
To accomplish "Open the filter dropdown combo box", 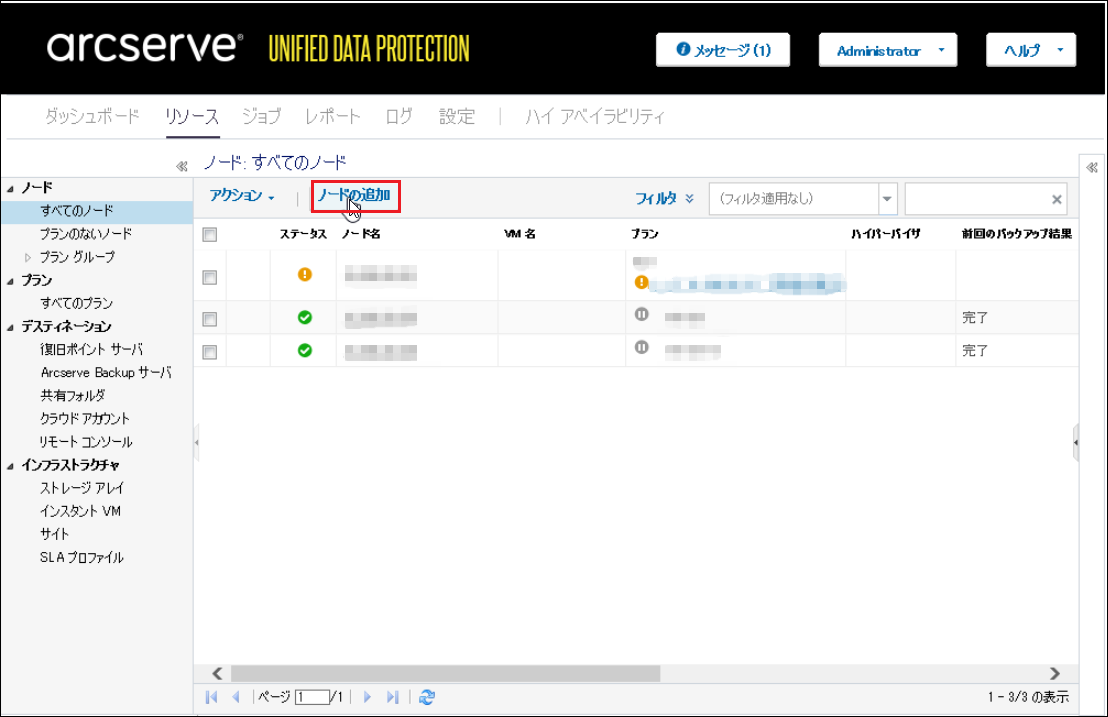I will (887, 199).
